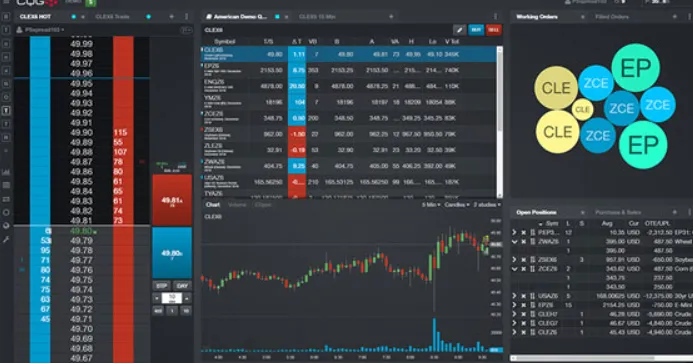This screenshot has height=363, width=693.
Task: Click price 49.90 in the HOT ladder
Action: point(81,132)
